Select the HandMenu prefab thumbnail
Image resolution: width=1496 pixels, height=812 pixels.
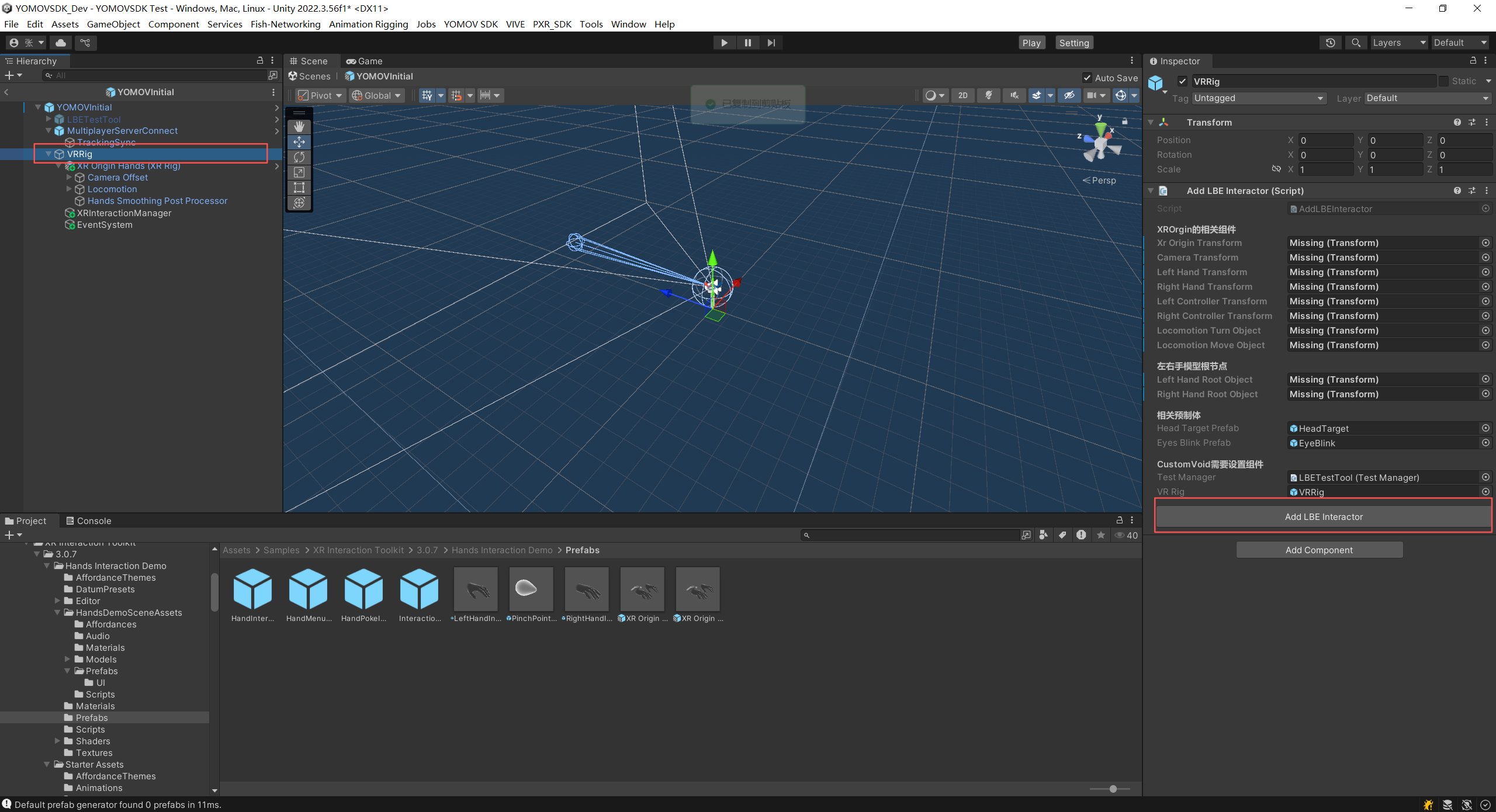(308, 589)
